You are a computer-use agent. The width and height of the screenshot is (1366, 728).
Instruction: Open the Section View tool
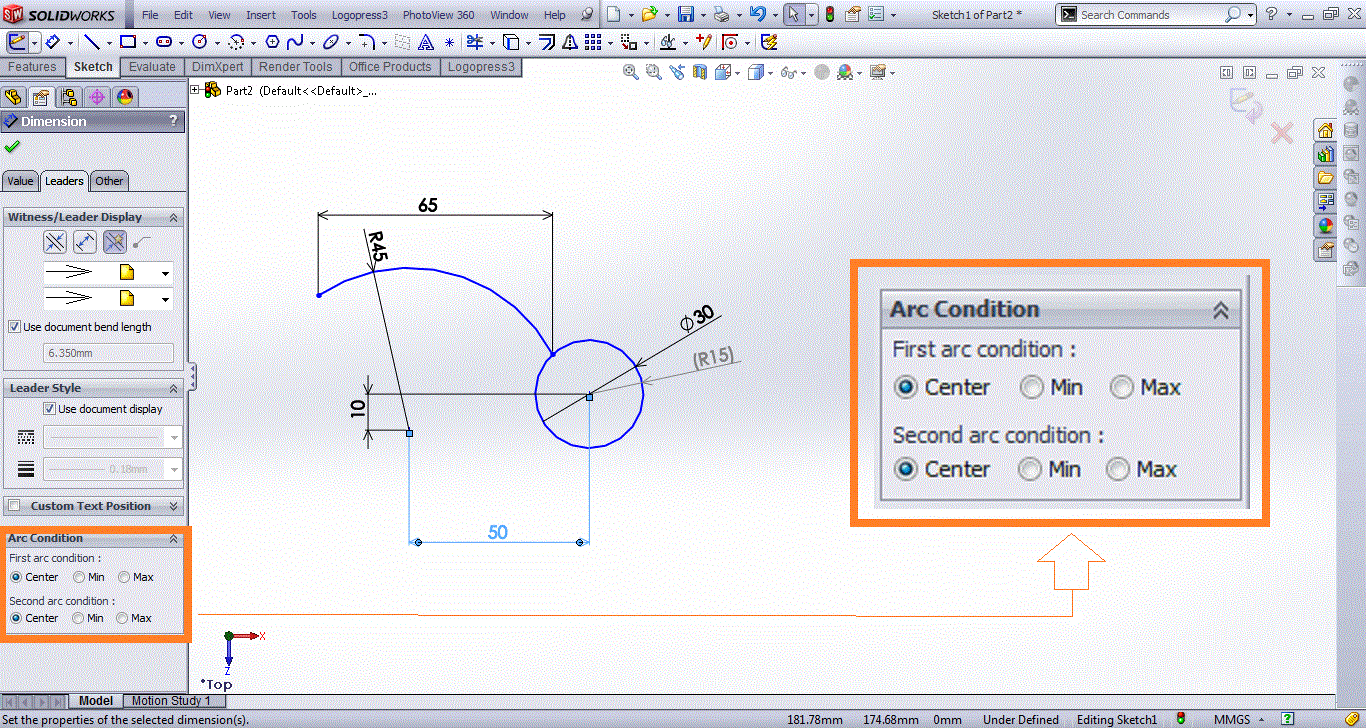click(x=699, y=72)
